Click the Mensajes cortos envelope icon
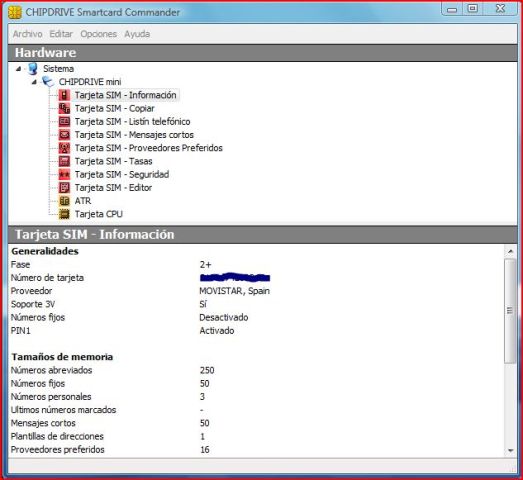Image resolution: width=523 pixels, height=480 pixels. pos(64,135)
